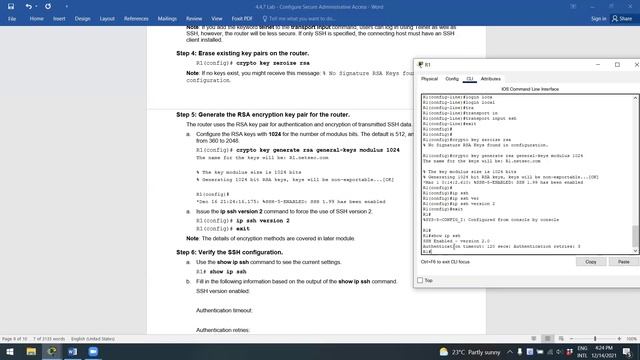Click the R1 window title icon
Viewport: 640px width, 360px height.
coord(420,64)
